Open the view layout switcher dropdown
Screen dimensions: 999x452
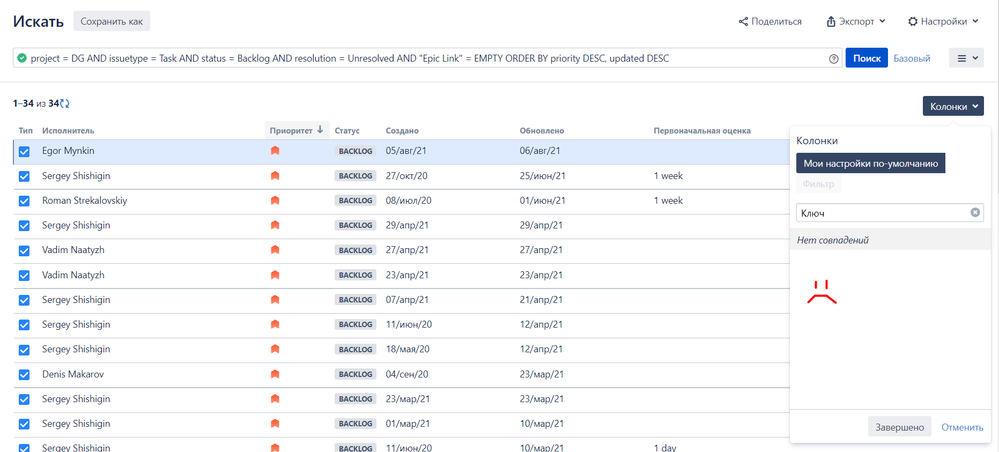click(967, 59)
